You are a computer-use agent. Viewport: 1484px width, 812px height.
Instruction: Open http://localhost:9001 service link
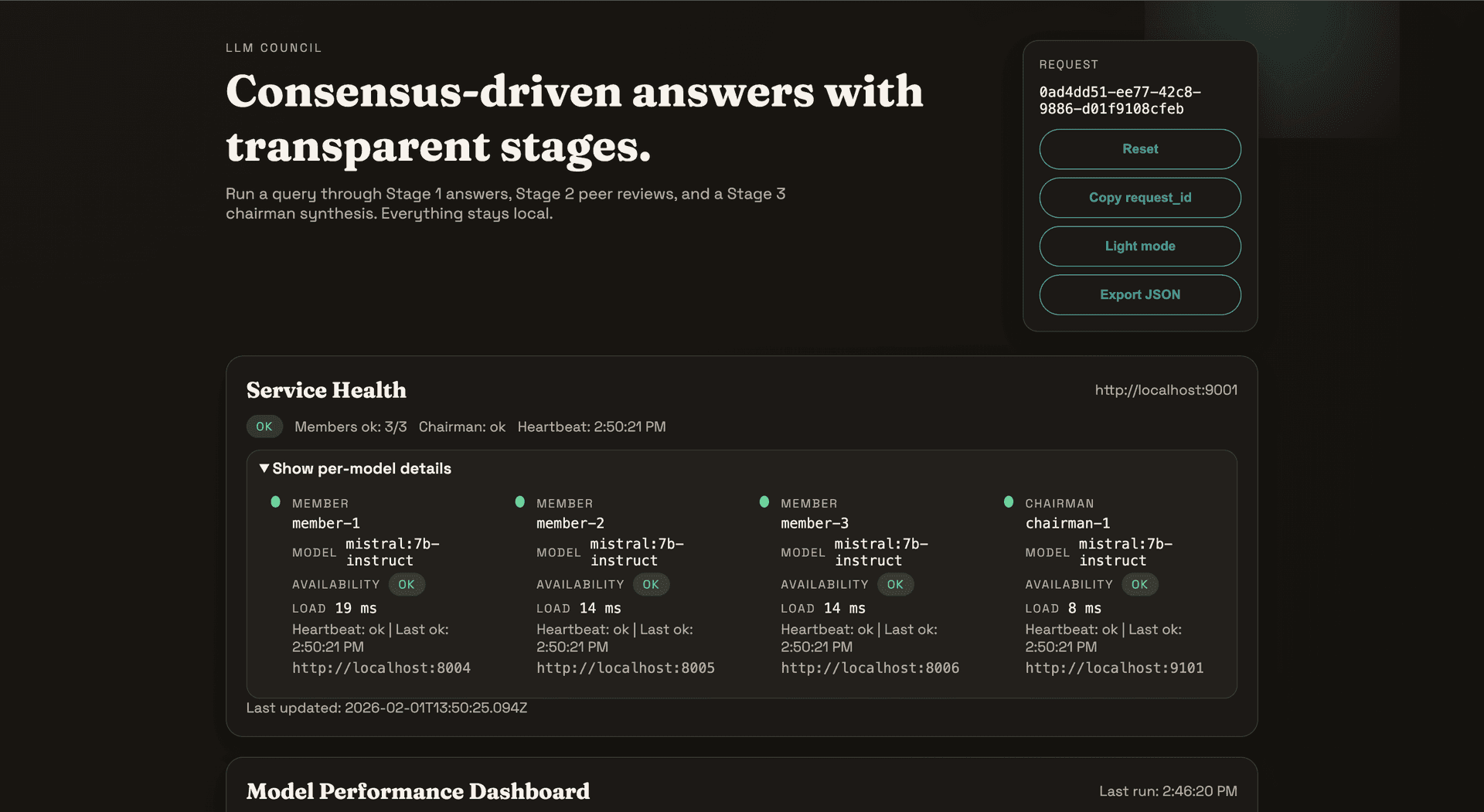point(1166,389)
